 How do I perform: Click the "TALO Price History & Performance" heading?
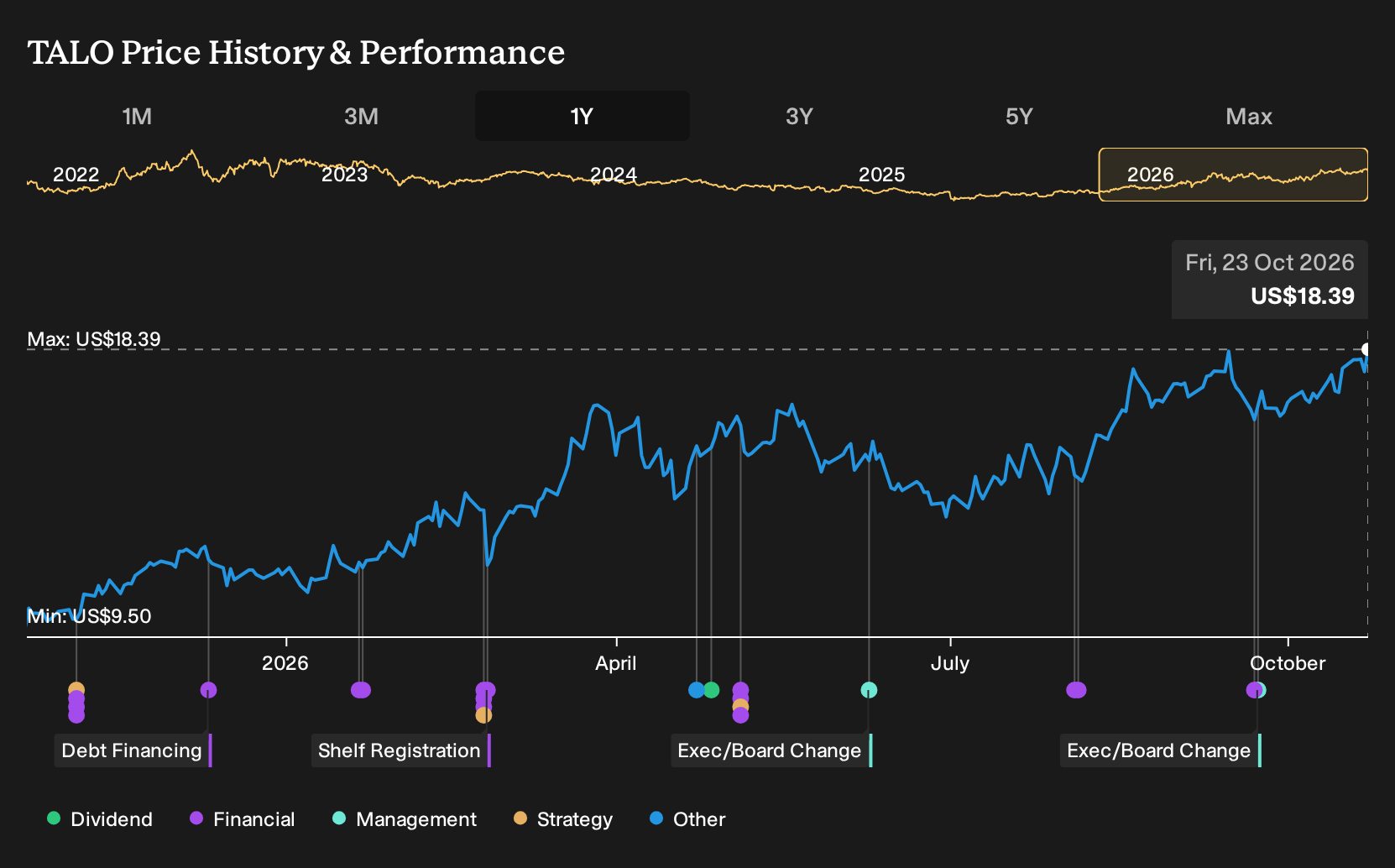tap(296, 52)
